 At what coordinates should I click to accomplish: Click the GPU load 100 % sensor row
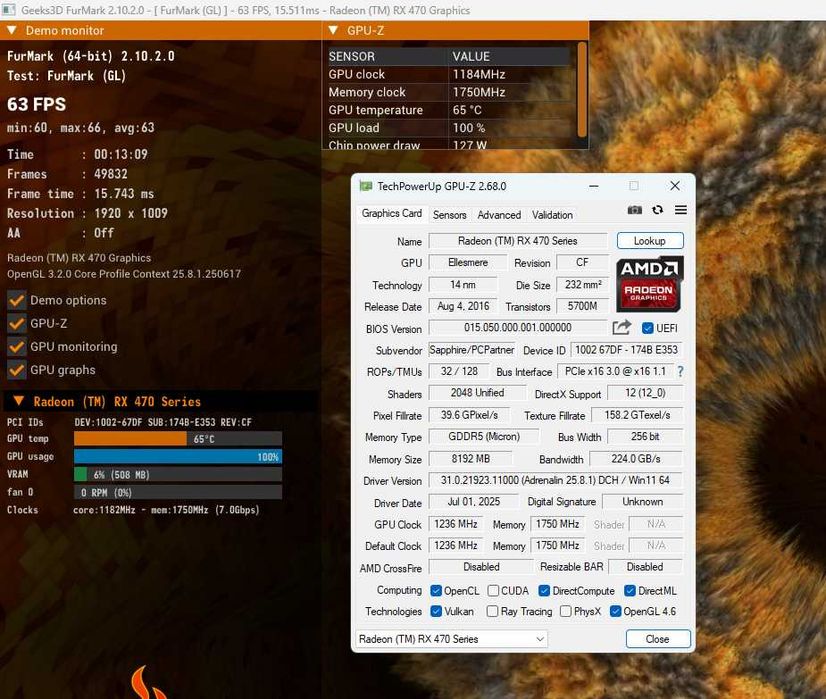coord(450,128)
